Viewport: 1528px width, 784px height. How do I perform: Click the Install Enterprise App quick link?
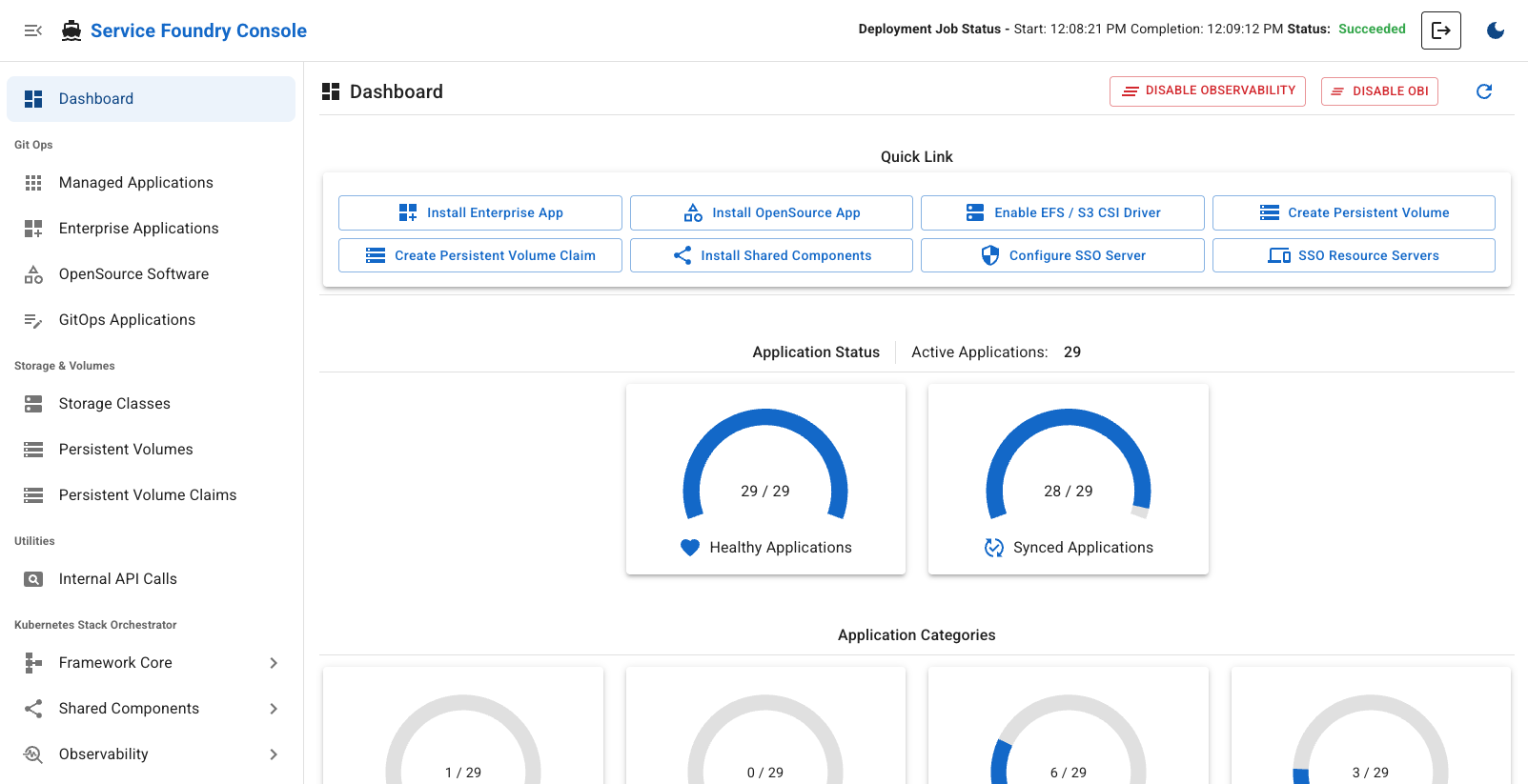point(479,213)
